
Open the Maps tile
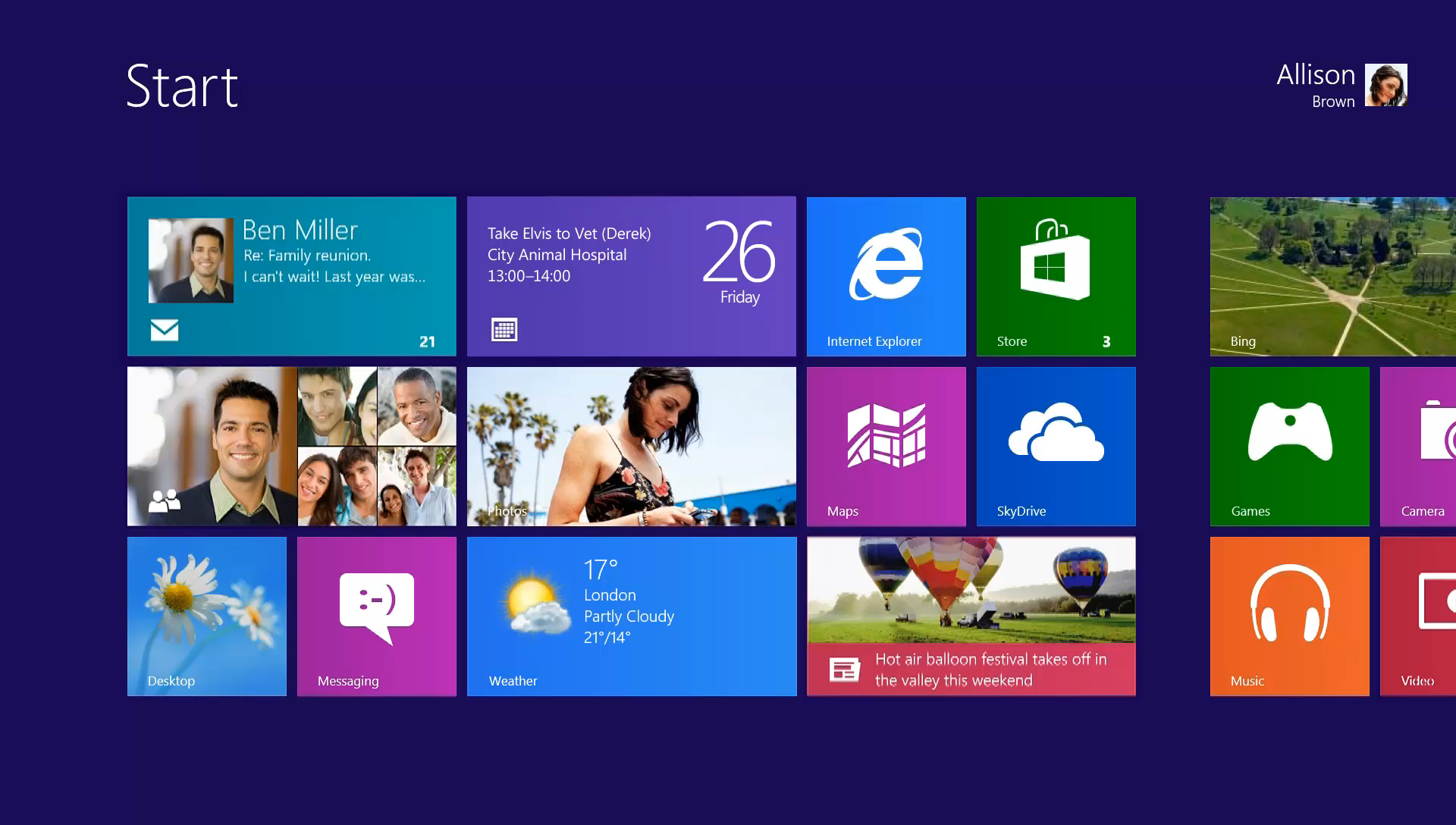point(886,446)
